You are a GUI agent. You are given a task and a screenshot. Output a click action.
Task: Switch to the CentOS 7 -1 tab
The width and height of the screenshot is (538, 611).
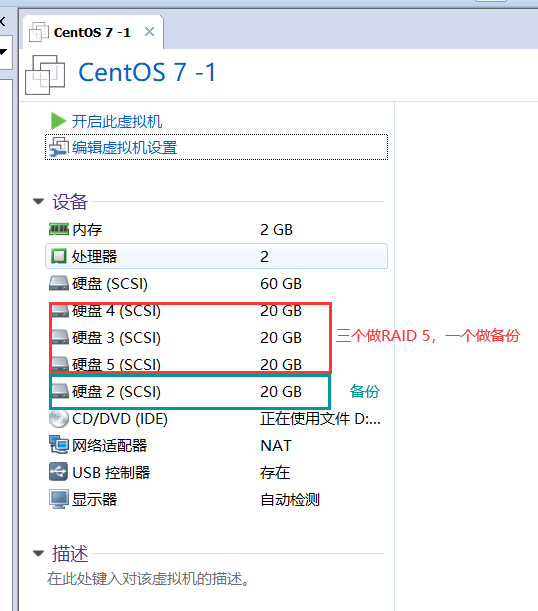tap(93, 32)
